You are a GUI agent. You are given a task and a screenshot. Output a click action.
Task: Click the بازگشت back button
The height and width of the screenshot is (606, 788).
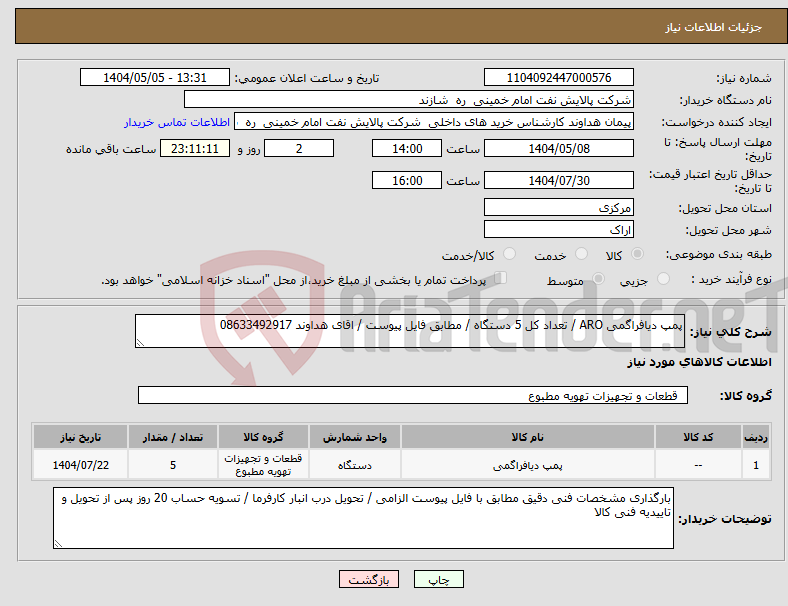tap(369, 579)
